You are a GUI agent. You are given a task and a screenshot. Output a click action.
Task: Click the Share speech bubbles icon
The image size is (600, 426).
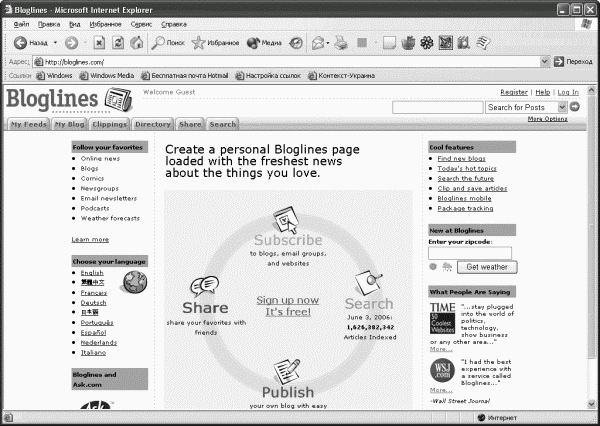tap(204, 287)
